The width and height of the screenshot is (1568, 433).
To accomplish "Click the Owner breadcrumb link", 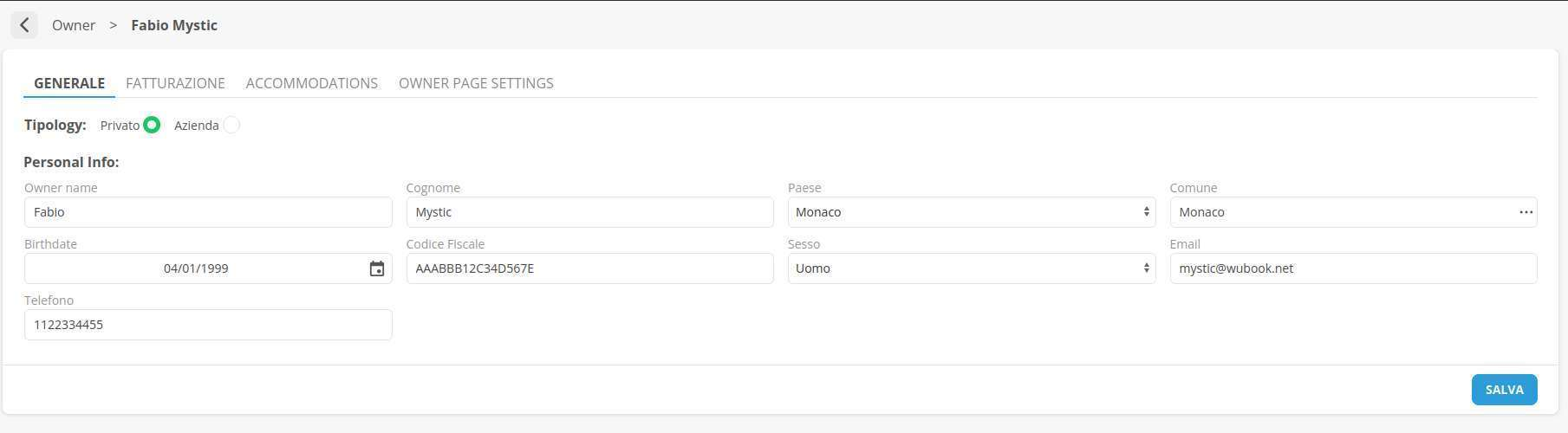I will tap(74, 25).
